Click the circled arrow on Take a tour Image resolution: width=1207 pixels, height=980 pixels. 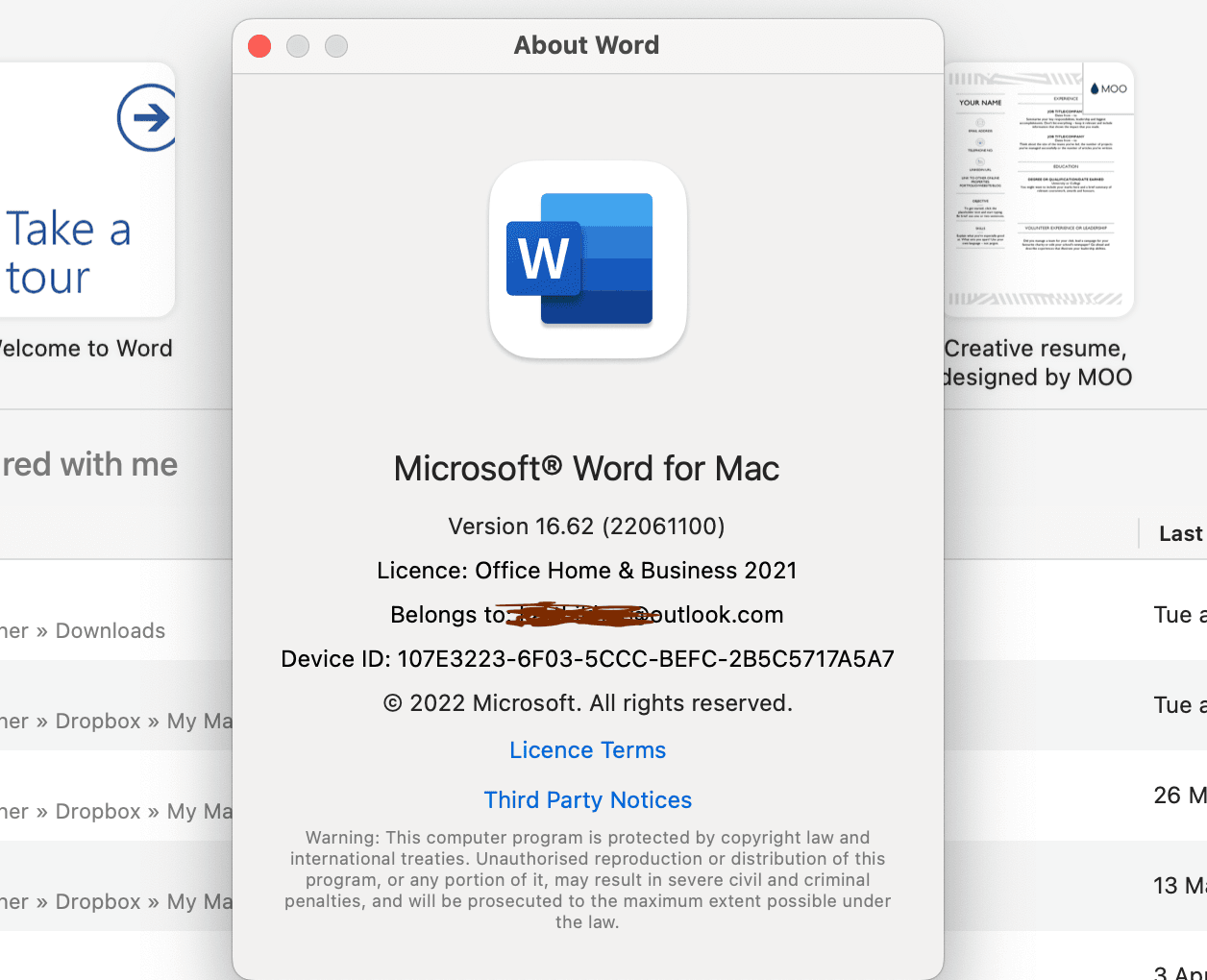point(147,118)
